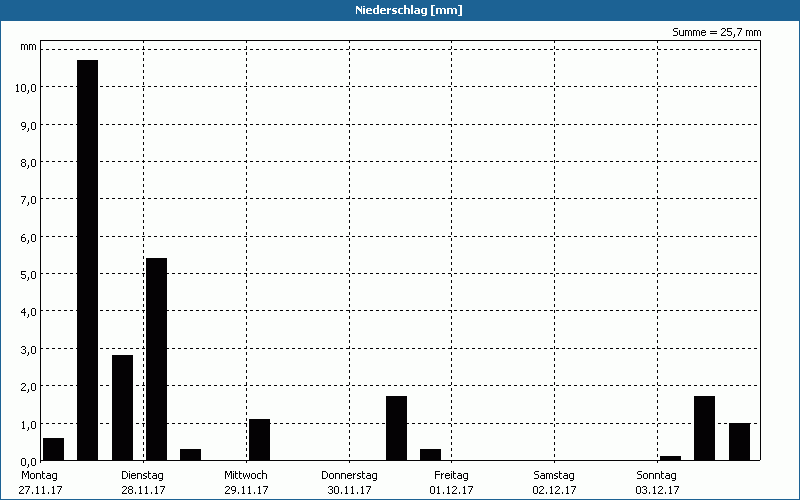Click the 7,0 y-axis value
Screen dimensions: 800x500
[x=28, y=200]
